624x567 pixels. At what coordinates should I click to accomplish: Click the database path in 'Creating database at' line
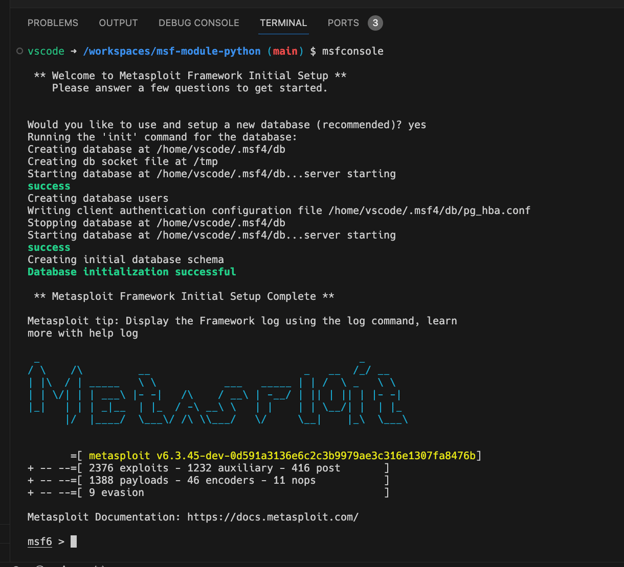tap(220, 150)
